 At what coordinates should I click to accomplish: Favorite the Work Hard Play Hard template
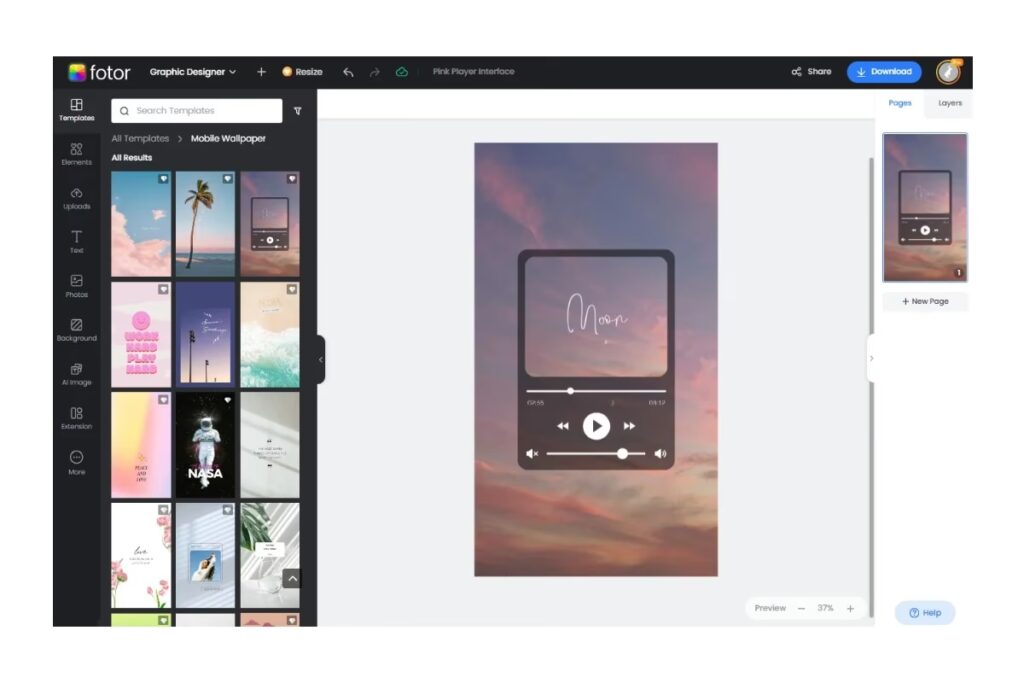pos(163,289)
